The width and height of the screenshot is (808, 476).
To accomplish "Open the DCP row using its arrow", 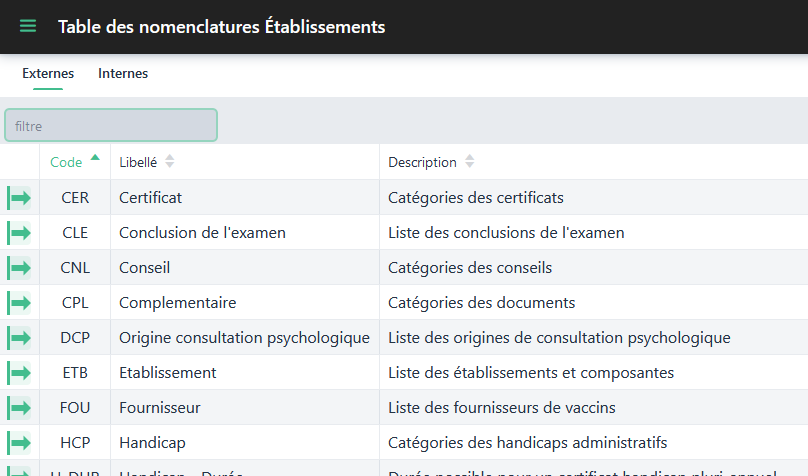I will (19, 338).
